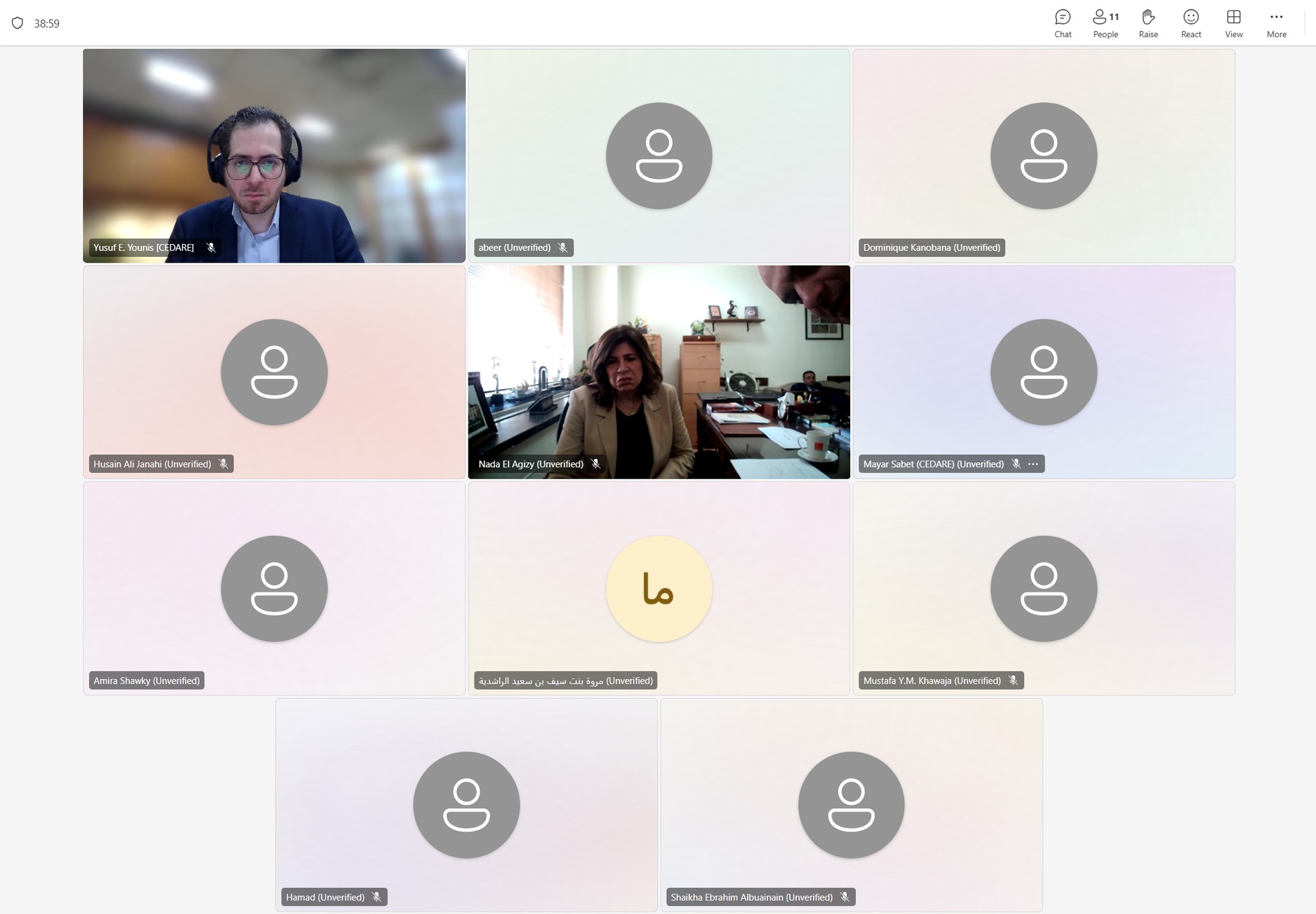
Task: Click the name label 'Mustafa Y.M. Khawaja (Unverified)'
Action: coord(932,680)
